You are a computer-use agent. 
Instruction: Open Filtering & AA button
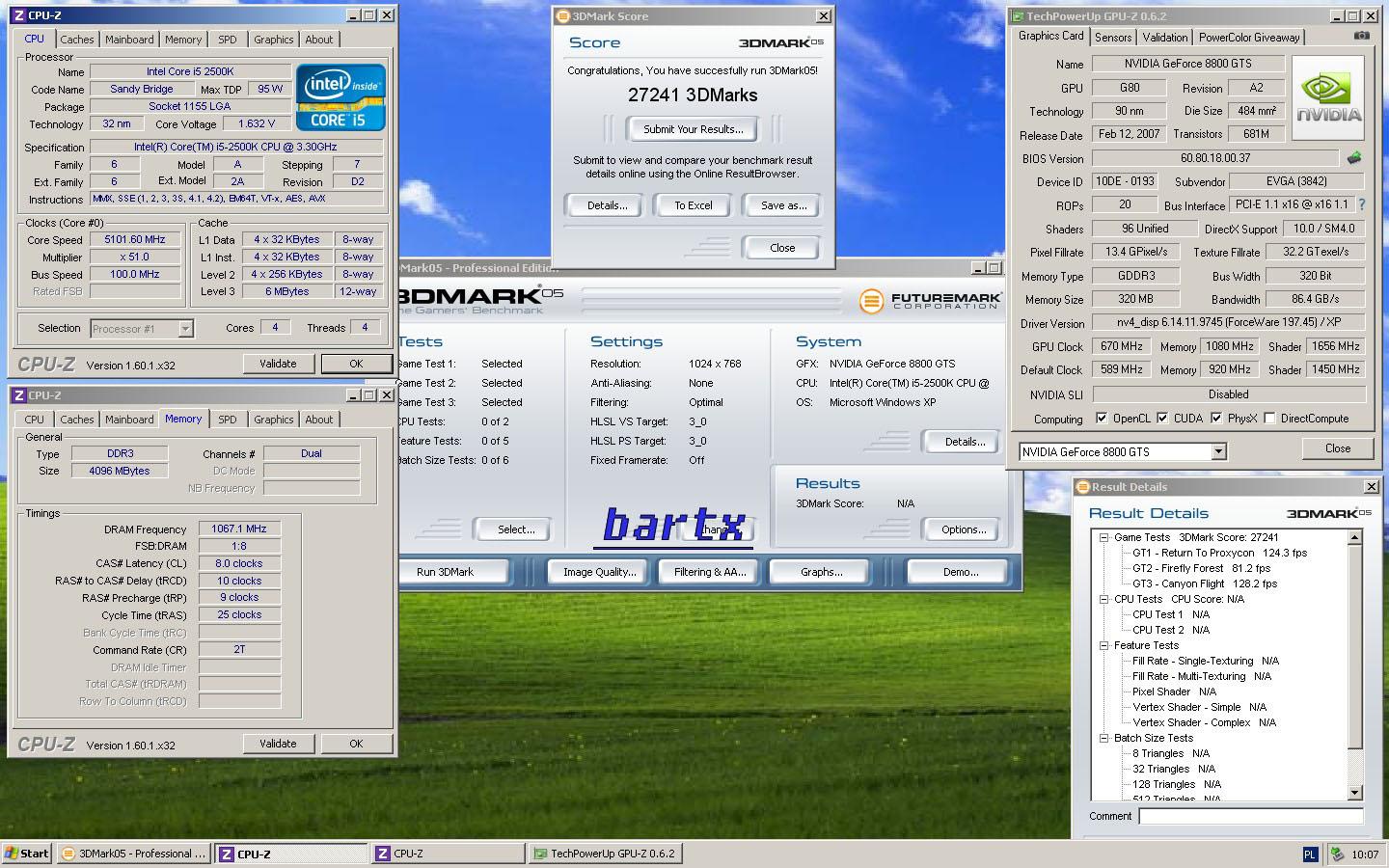(x=710, y=572)
